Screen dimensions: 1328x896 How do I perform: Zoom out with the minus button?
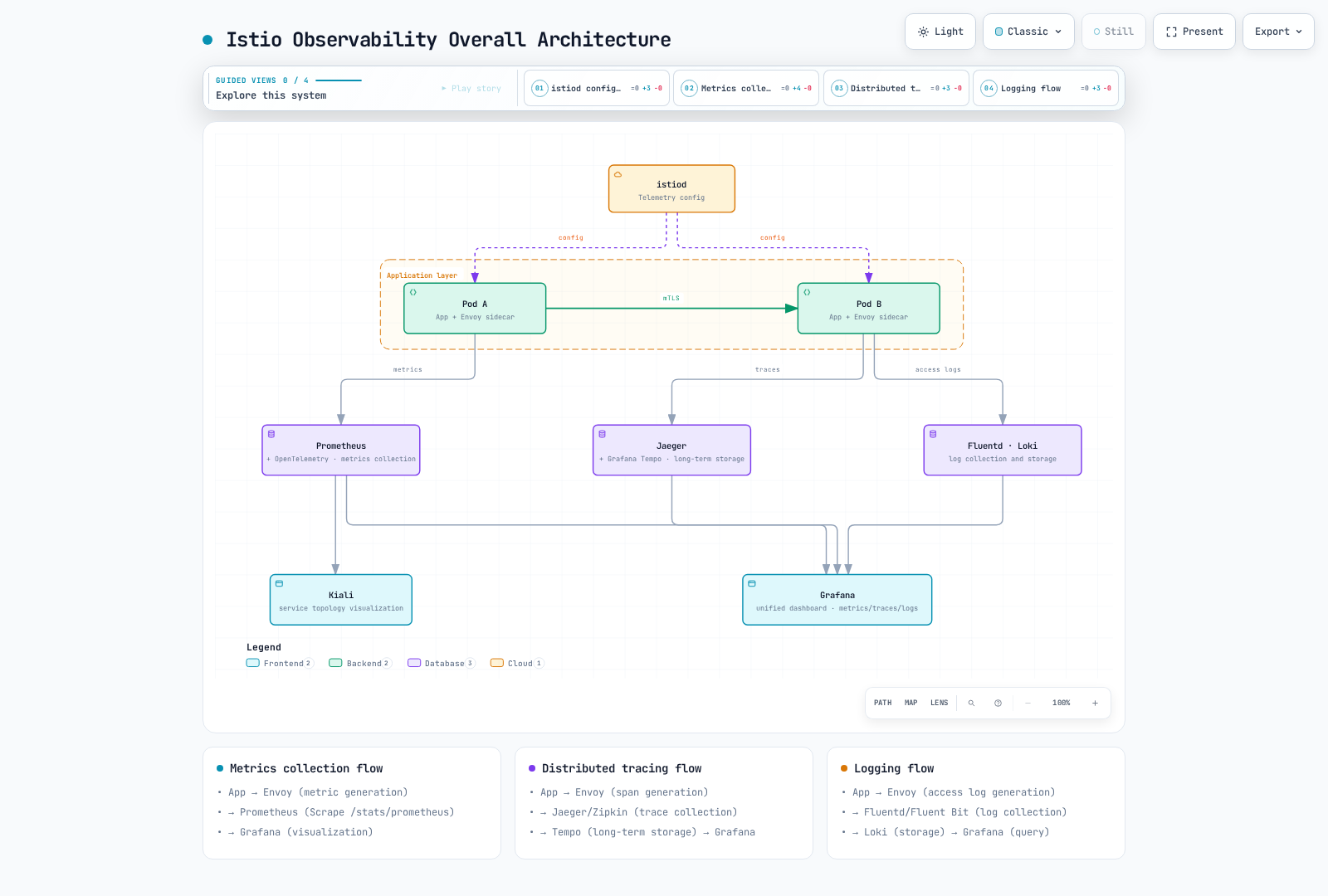point(1028,703)
